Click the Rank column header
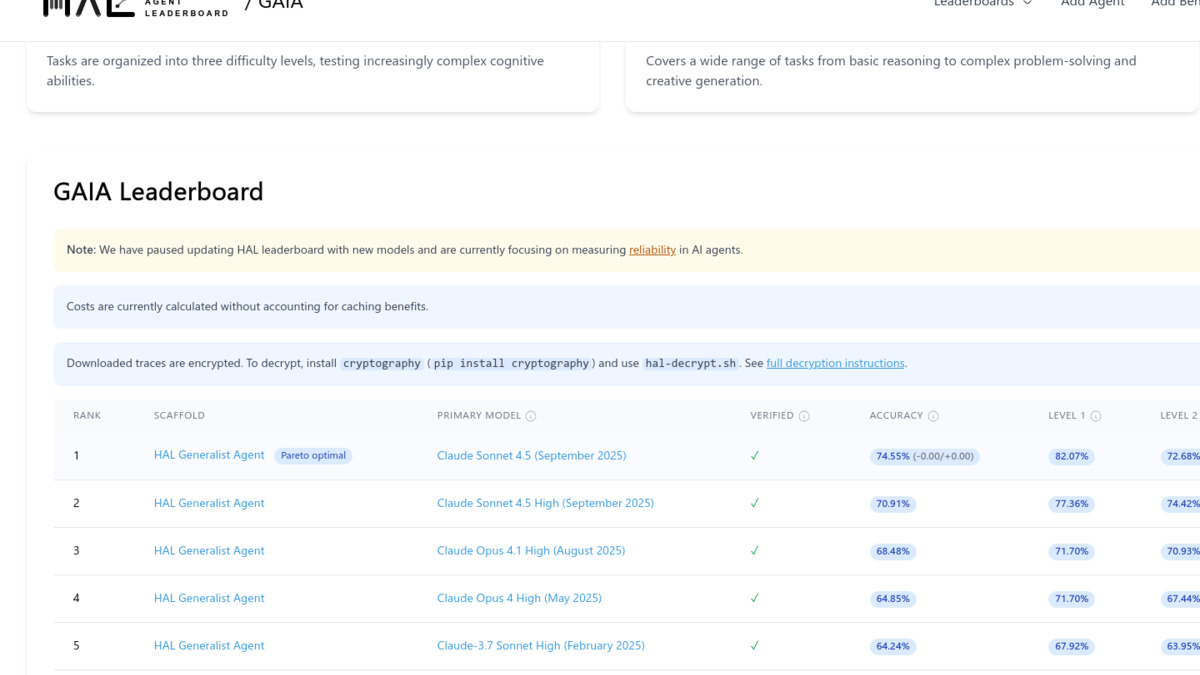1200x675 pixels. point(87,416)
